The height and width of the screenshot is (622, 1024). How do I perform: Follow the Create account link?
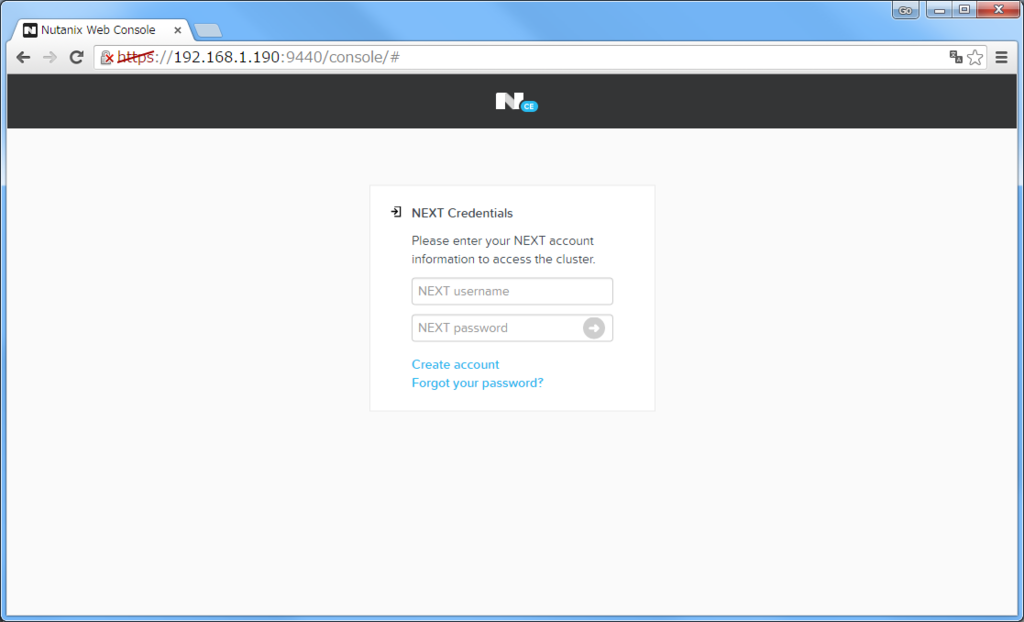(x=455, y=365)
